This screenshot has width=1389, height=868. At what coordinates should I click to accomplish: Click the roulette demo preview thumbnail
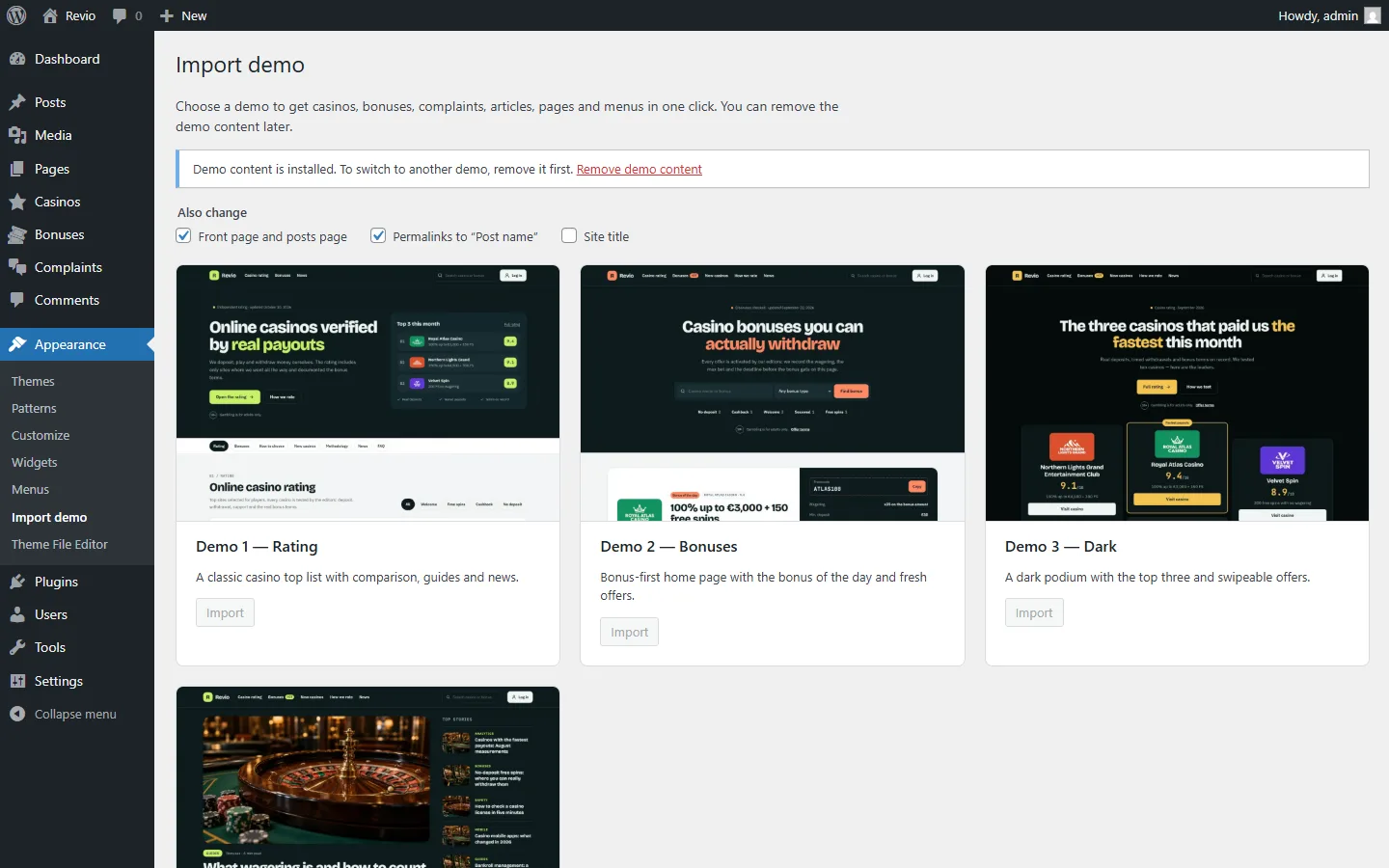(368, 777)
